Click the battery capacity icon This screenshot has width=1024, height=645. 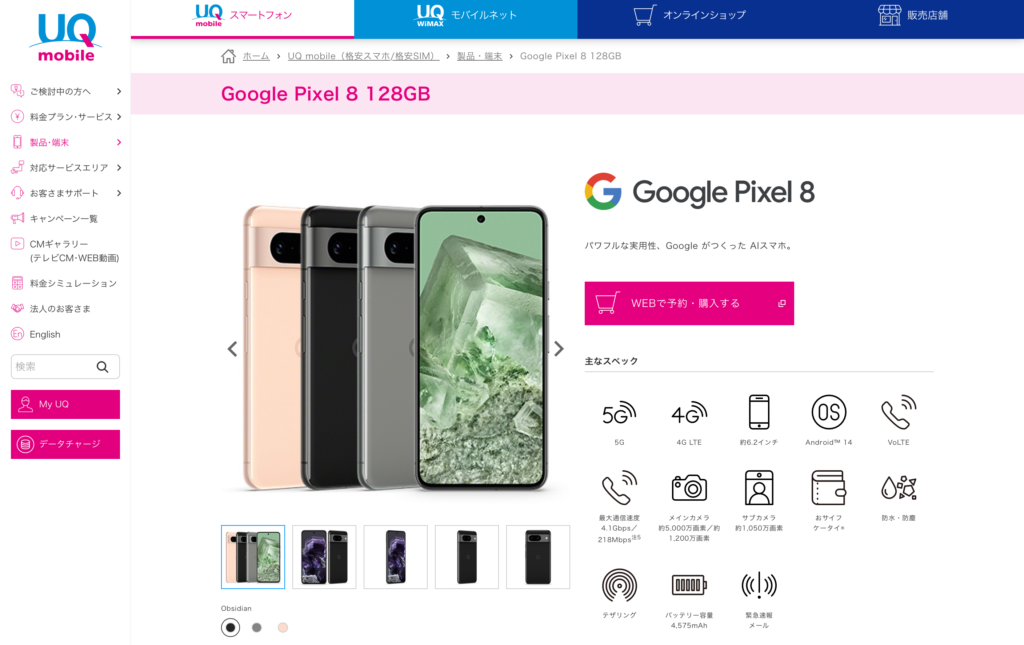(x=689, y=585)
